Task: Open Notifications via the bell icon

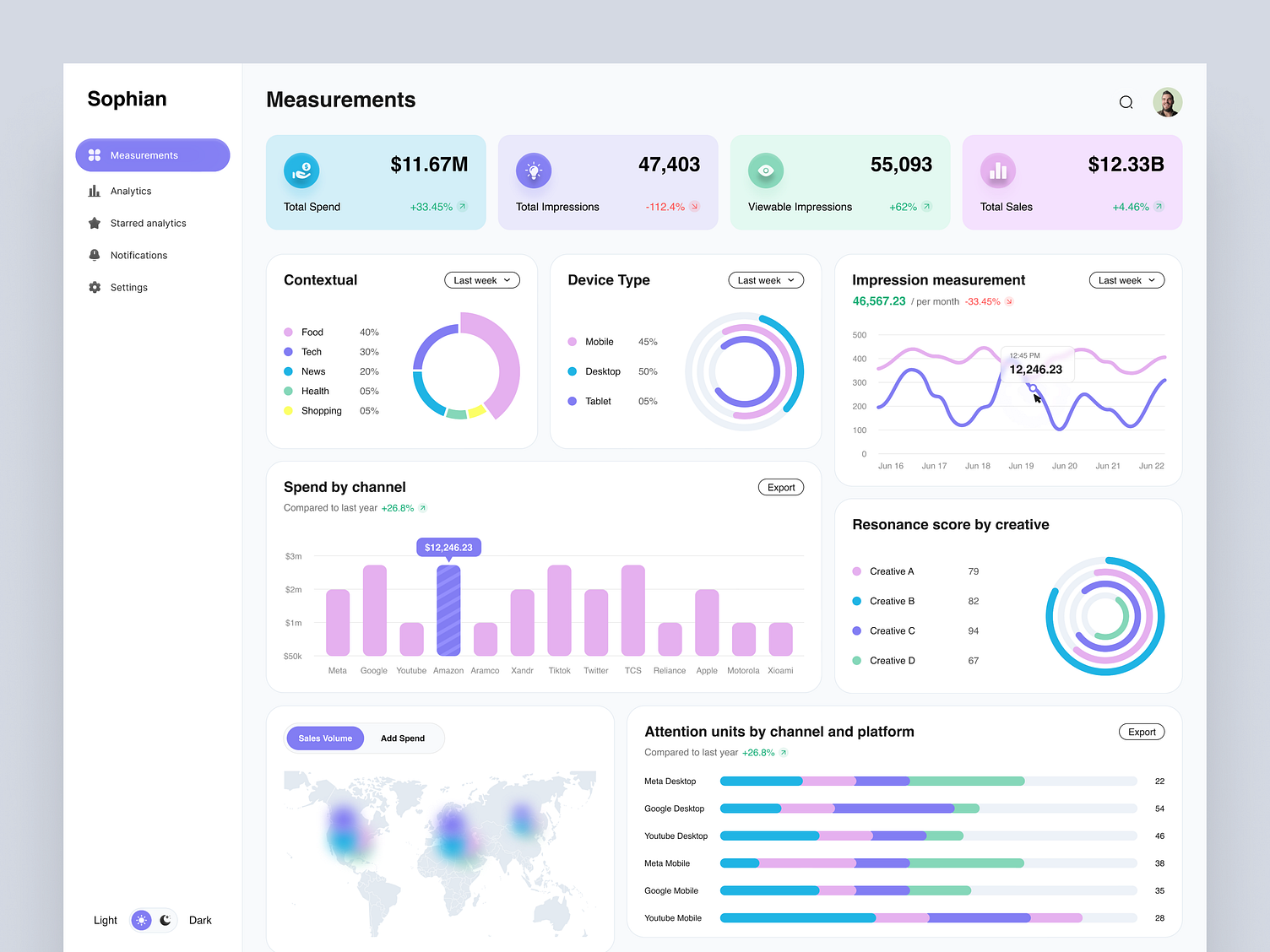Action: (x=95, y=255)
